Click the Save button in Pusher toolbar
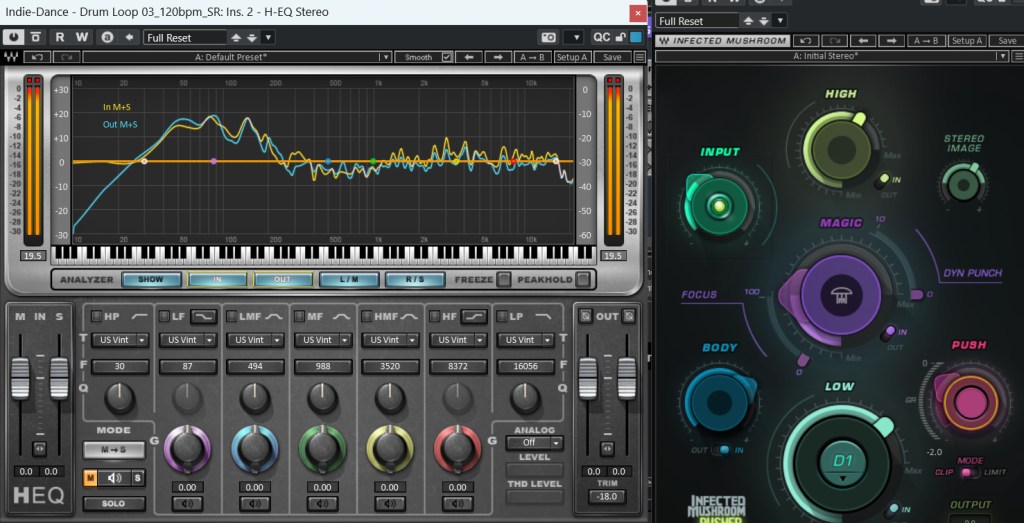 1007,41
